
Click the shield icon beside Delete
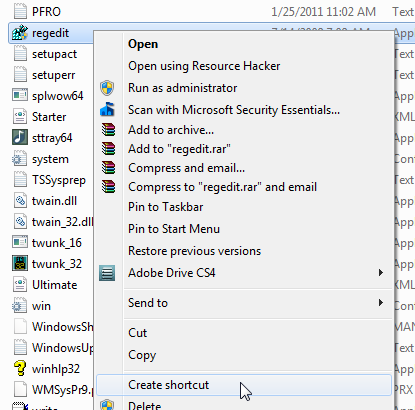(x=107, y=404)
